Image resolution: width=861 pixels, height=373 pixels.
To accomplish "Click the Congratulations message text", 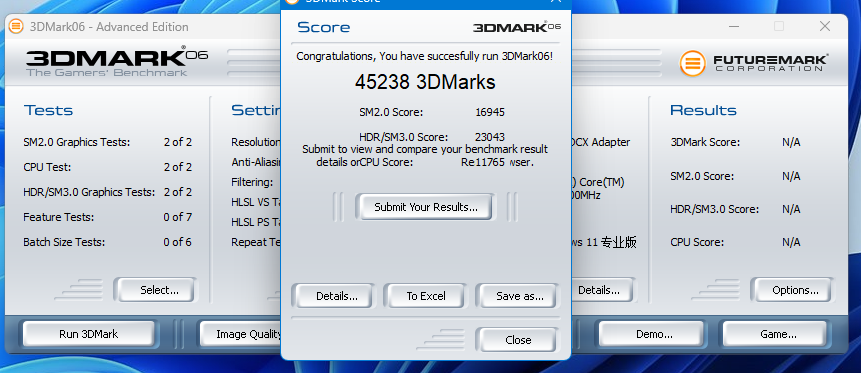I will click(424, 56).
